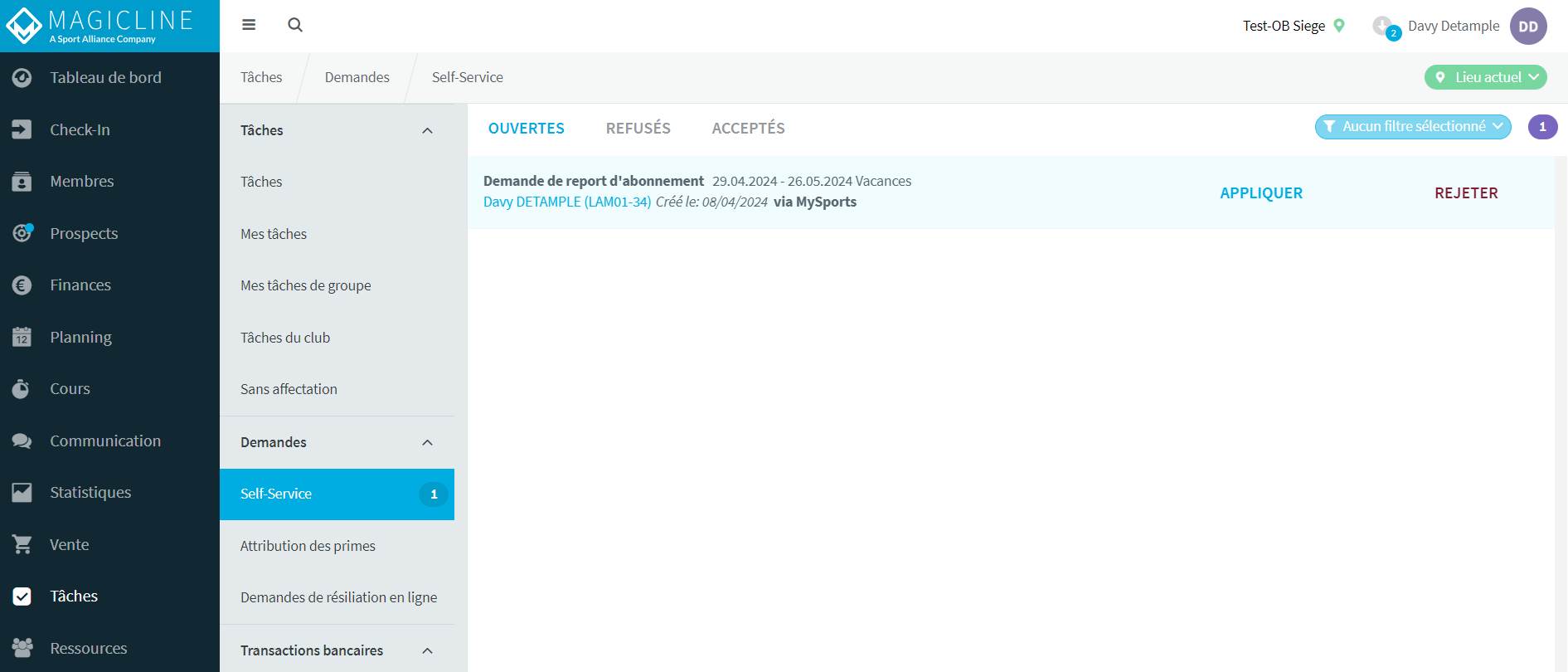Viewport: 1568px width, 672px height.
Task: Click the purple counter badge showing 1
Action: tap(1542, 127)
